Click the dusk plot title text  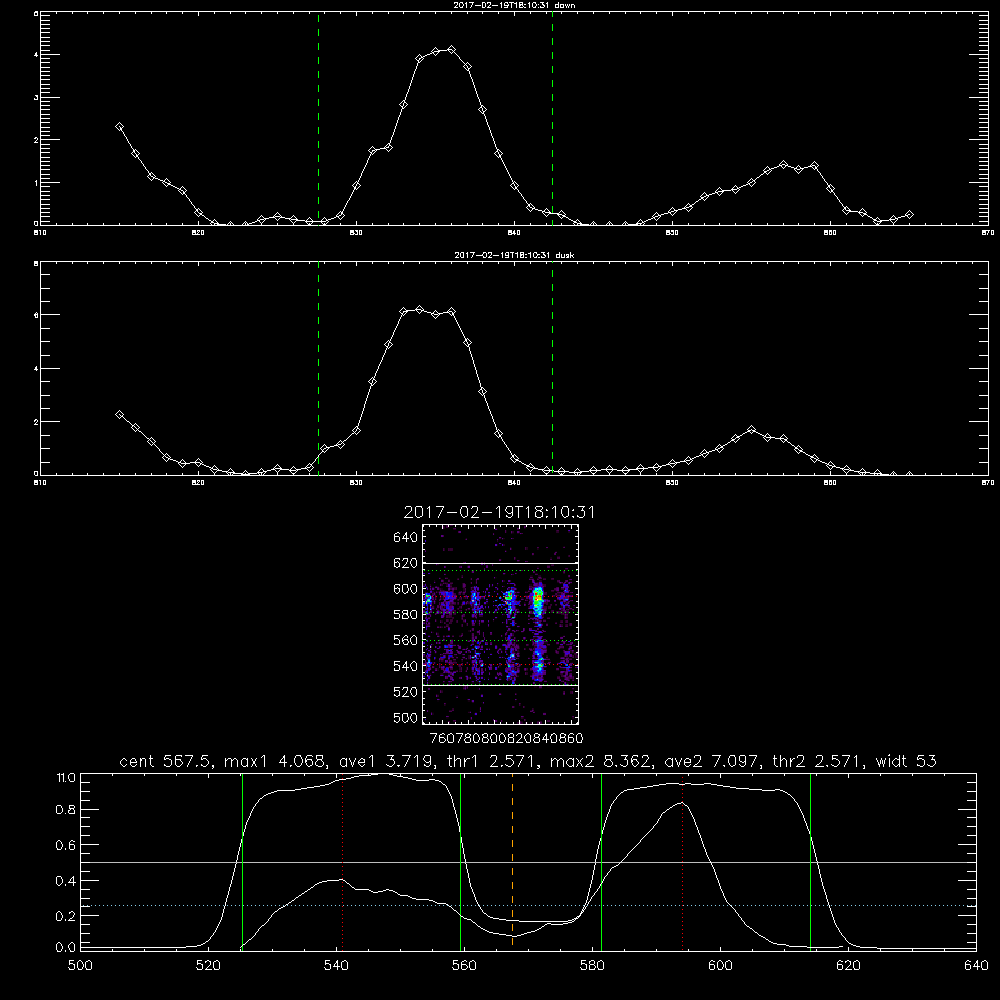[x=514, y=255]
